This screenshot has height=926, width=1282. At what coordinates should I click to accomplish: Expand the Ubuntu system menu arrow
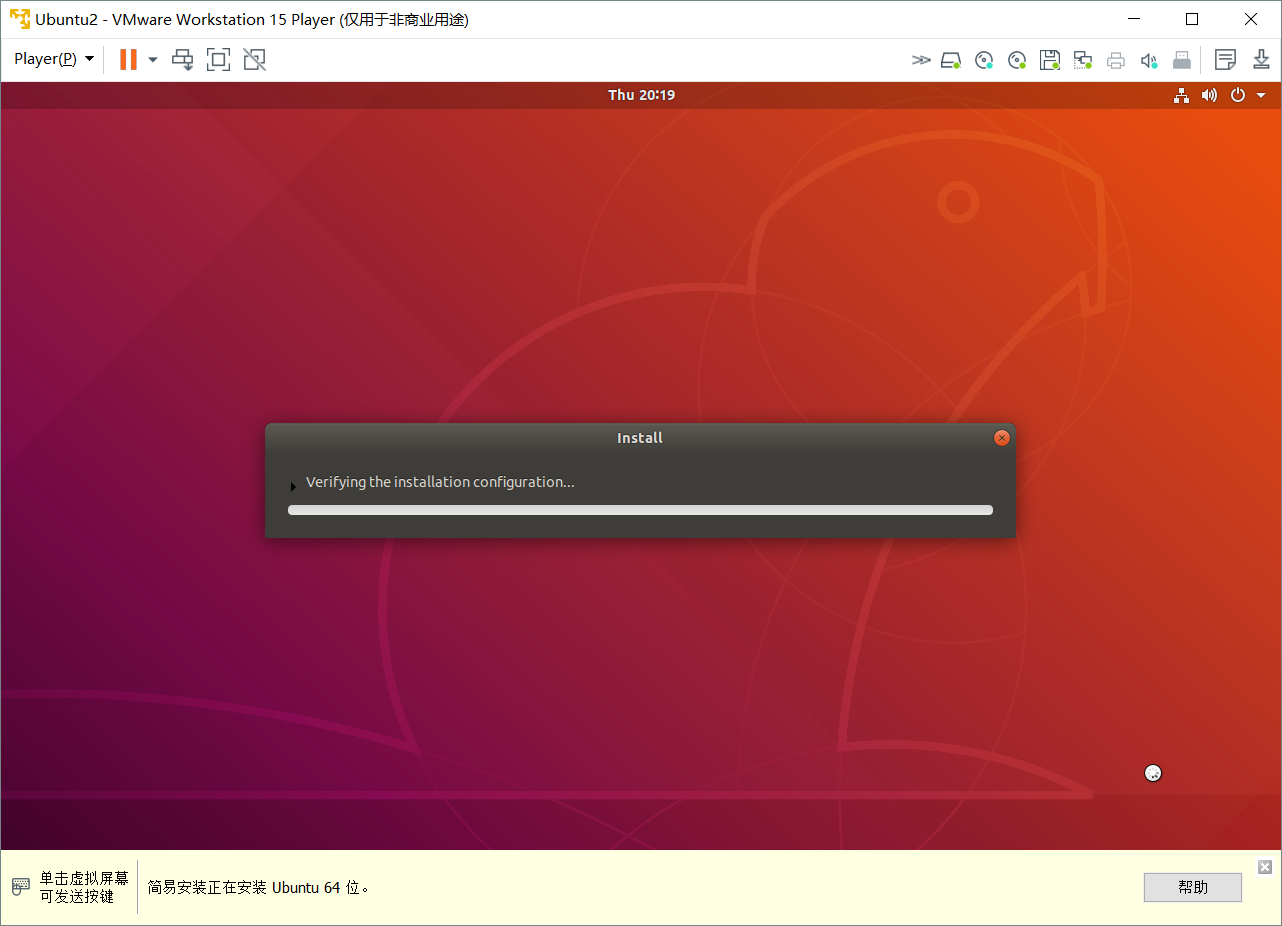coord(1261,96)
